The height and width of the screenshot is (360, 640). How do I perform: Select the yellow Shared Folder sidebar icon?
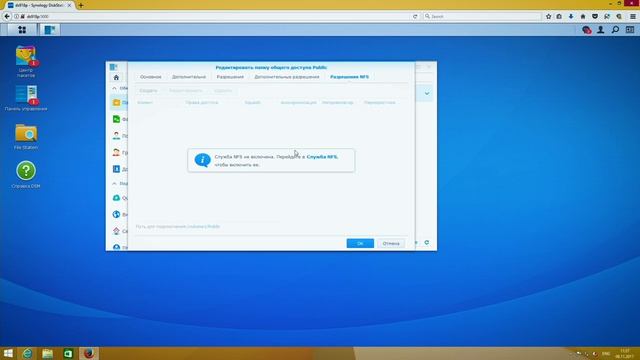(x=116, y=102)
